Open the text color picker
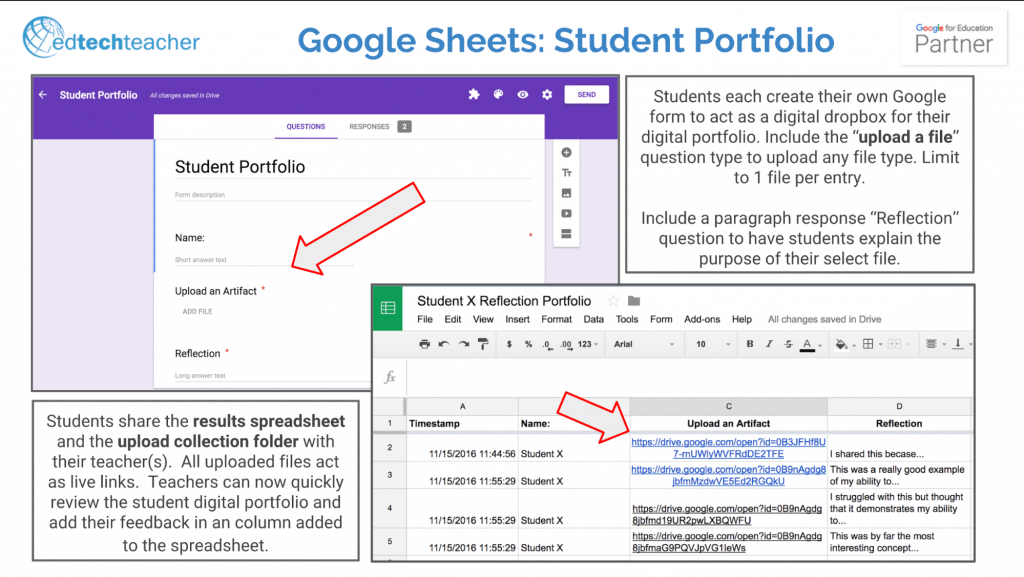This screenshot has height=577, width=1024. 806,344
